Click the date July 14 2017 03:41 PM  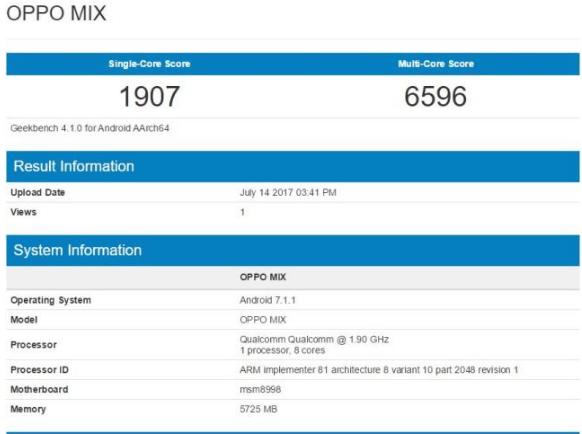point(288,192)
